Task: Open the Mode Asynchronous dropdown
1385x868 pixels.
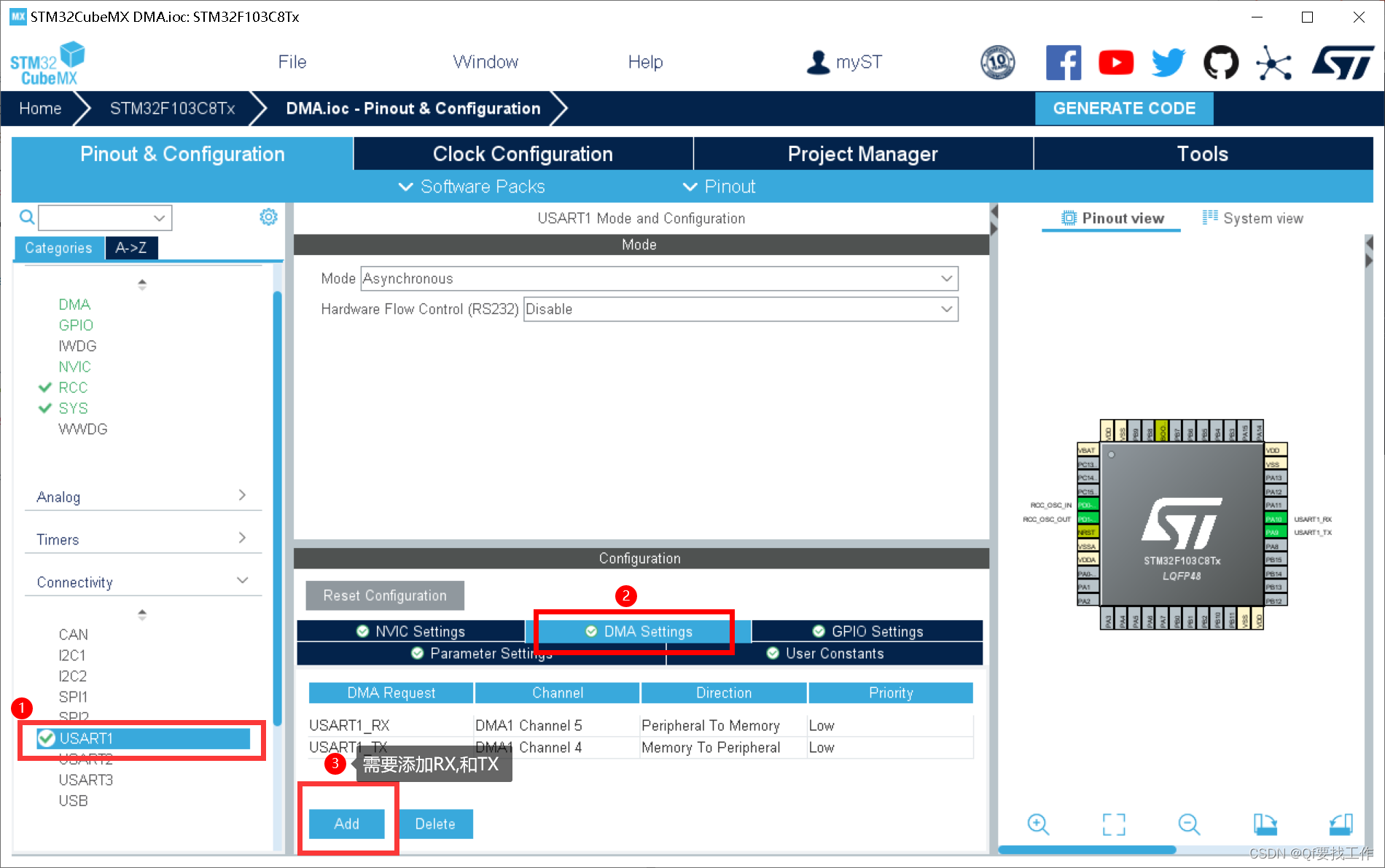Action: 660,278
